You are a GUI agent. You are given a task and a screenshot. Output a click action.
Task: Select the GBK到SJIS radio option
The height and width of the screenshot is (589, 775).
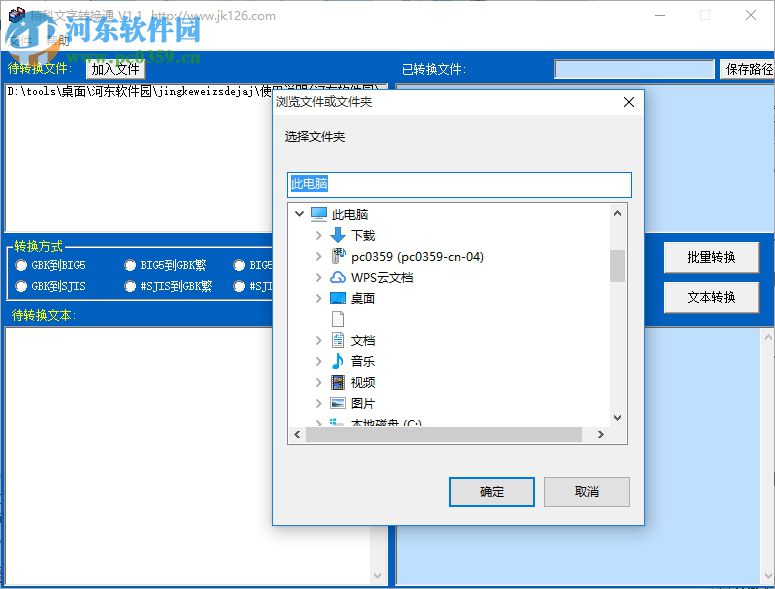(21, 286)
